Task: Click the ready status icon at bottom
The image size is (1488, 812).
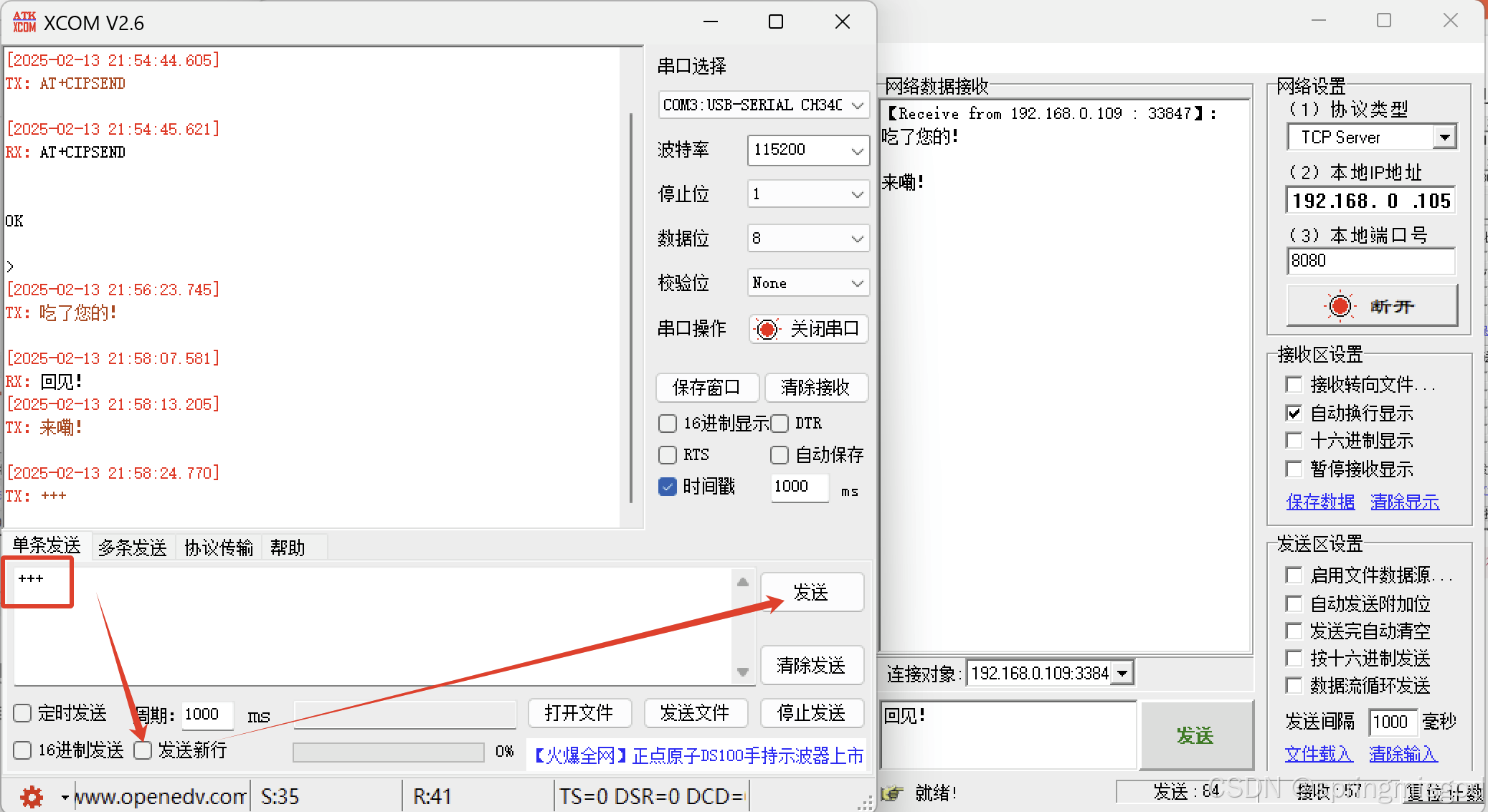Action: 891,793
